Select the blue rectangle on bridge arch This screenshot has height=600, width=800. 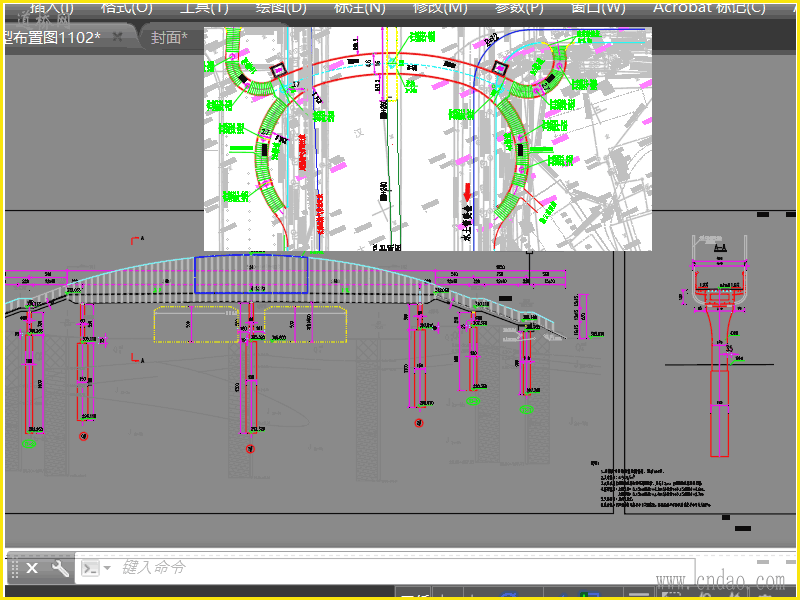click(250, 273)
